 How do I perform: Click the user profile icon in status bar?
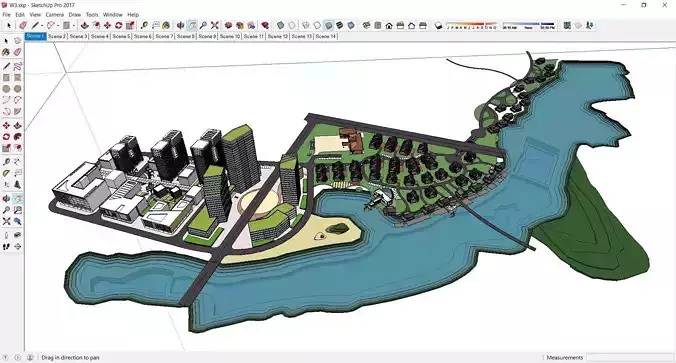click(30, 357)
